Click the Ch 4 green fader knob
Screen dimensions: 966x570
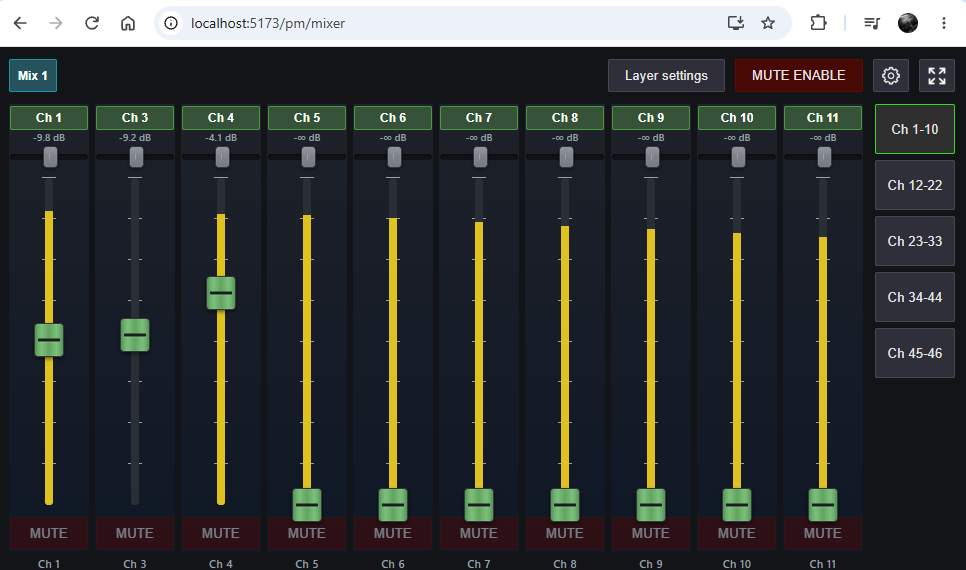[x=221, y=293]
